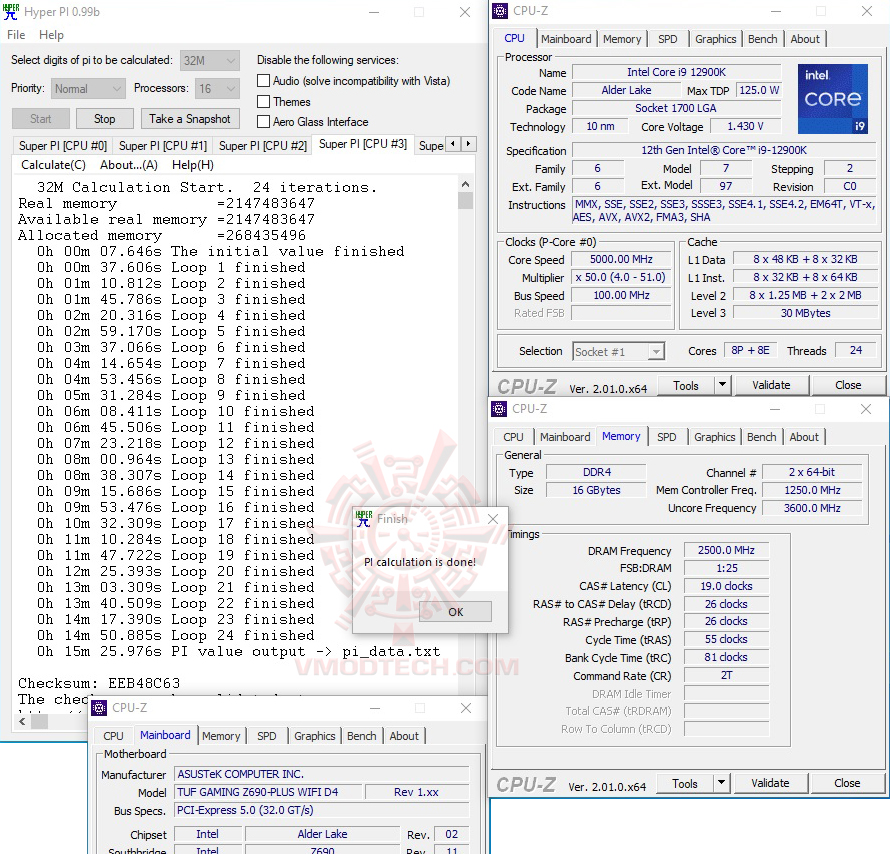890x854 pixels.
Task: Click the Stop button
Action: pos(104,119)
